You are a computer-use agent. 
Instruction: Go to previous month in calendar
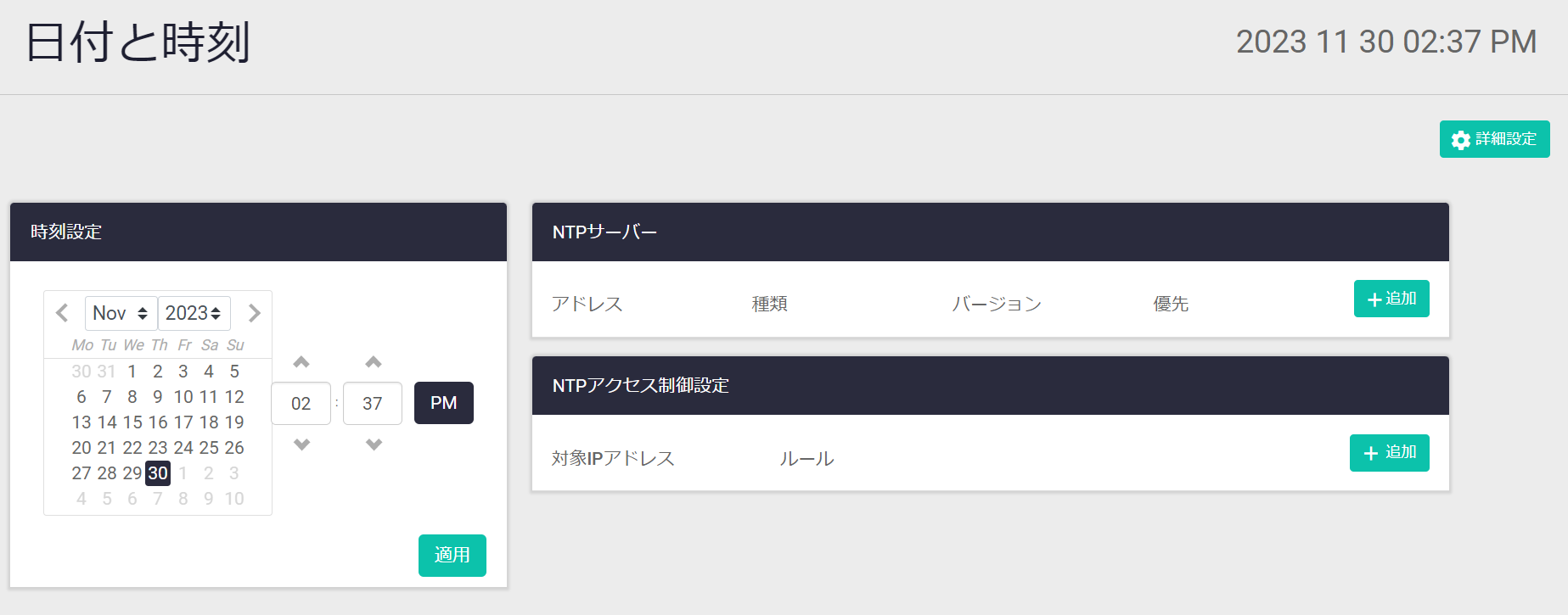pyautogui.click(x=62, y=313)
